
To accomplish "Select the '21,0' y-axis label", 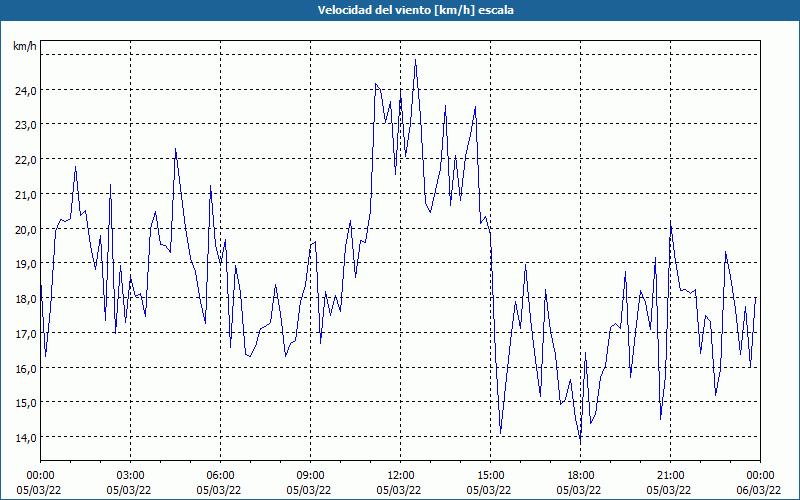I will coord(25,194).
